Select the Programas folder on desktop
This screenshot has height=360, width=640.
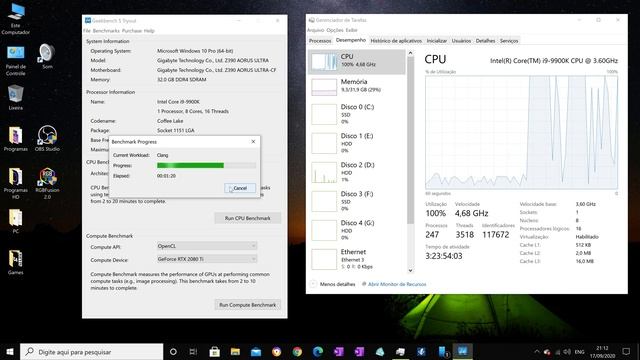click(16, 139)
